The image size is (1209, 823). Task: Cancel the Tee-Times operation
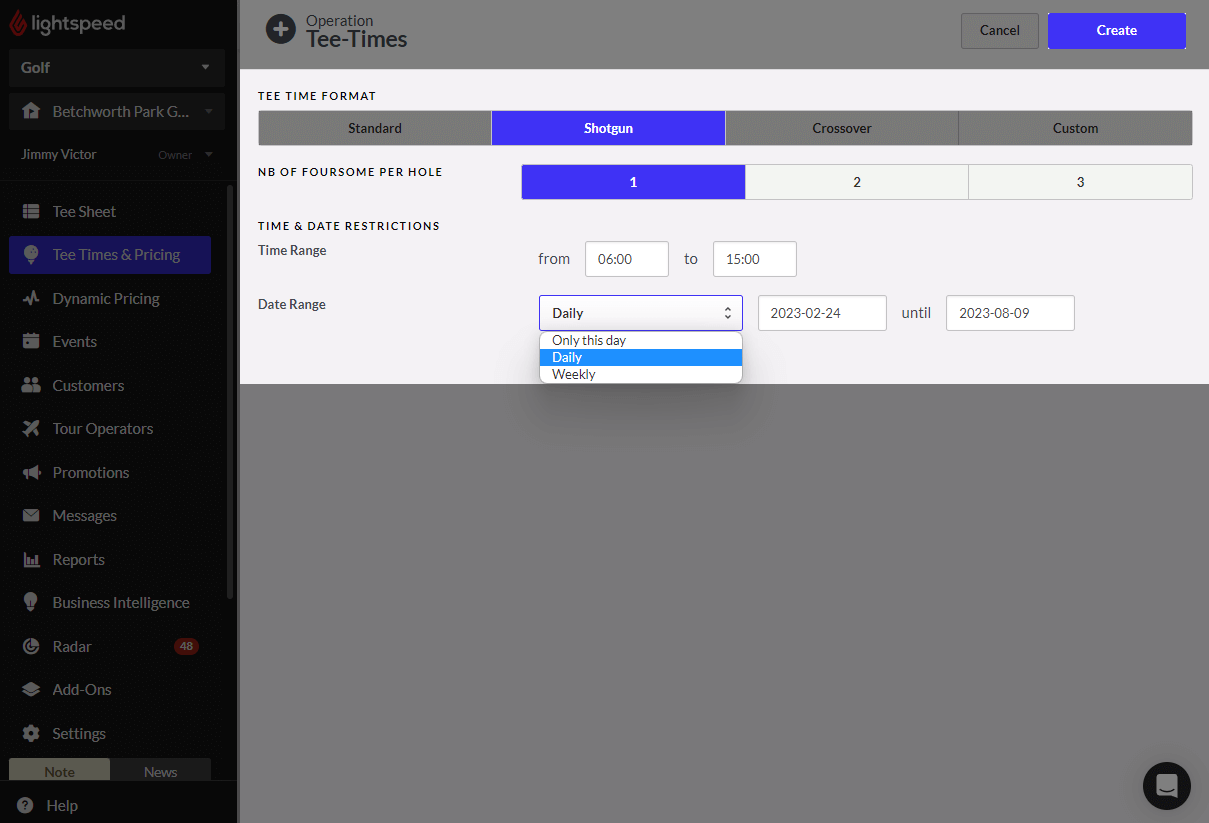(x=999, y=31)
